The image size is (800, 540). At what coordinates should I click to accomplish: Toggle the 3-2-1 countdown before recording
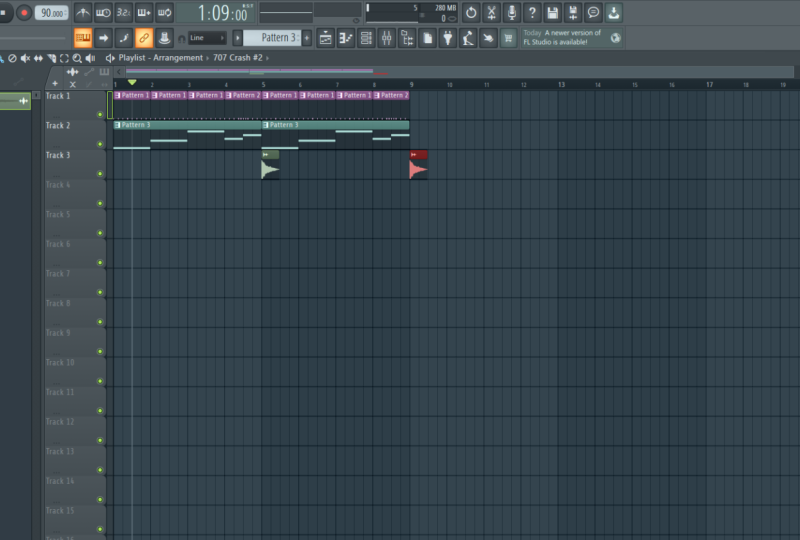[123, 13]
